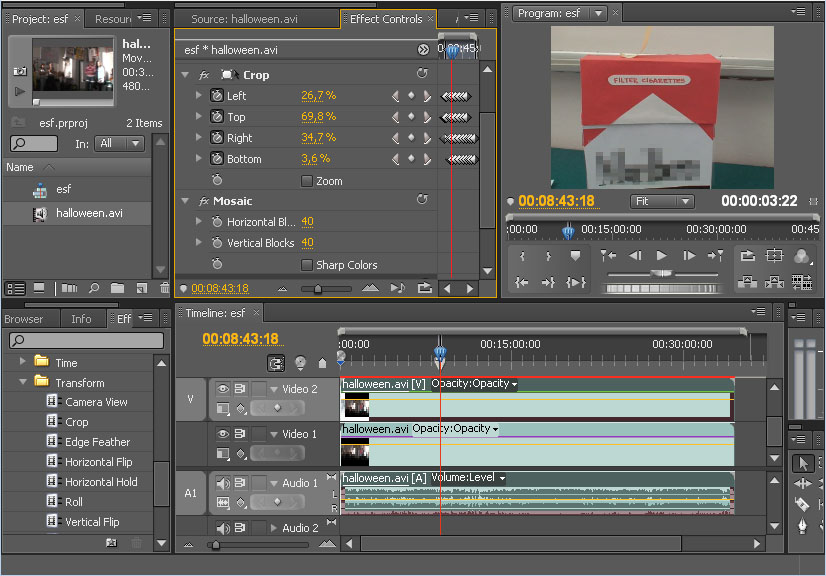Set unnumbered marker in program monitor
This screenshot has width=826, height=576.
pos(575,256)
